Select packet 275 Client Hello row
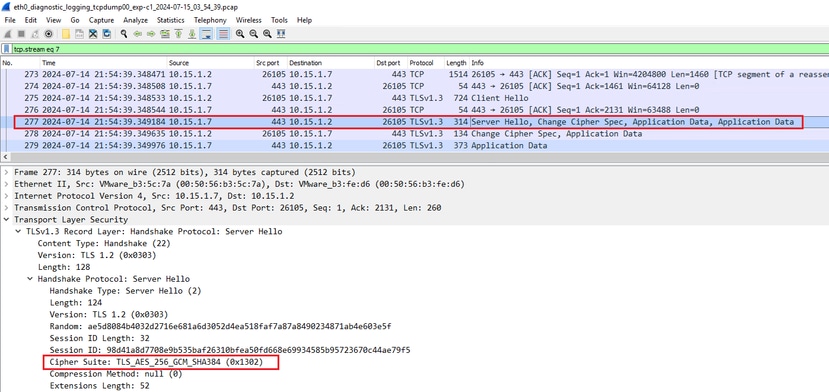 click(x=414, y=98)
